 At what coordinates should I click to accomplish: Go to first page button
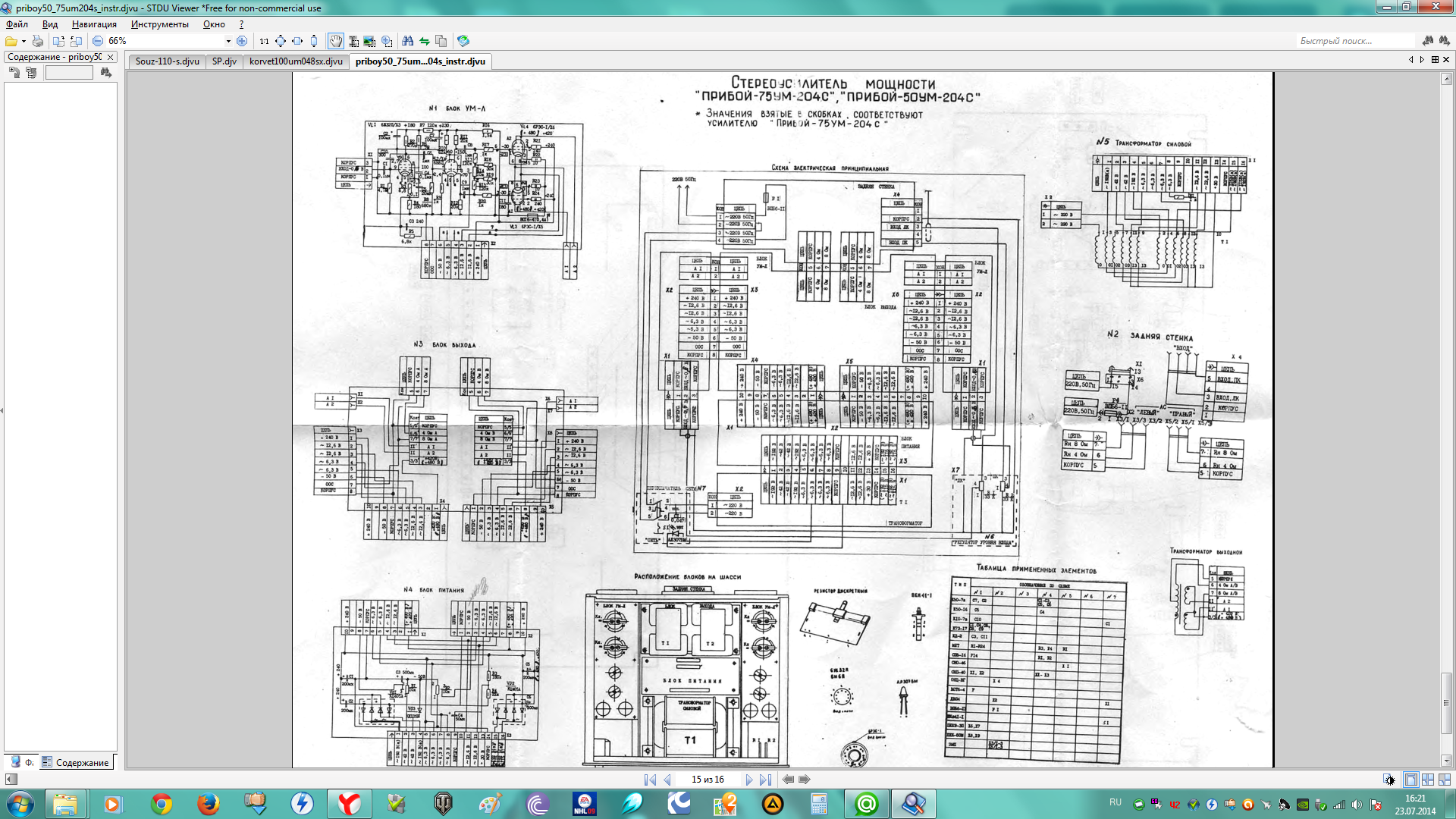click(x=650, y=780)
